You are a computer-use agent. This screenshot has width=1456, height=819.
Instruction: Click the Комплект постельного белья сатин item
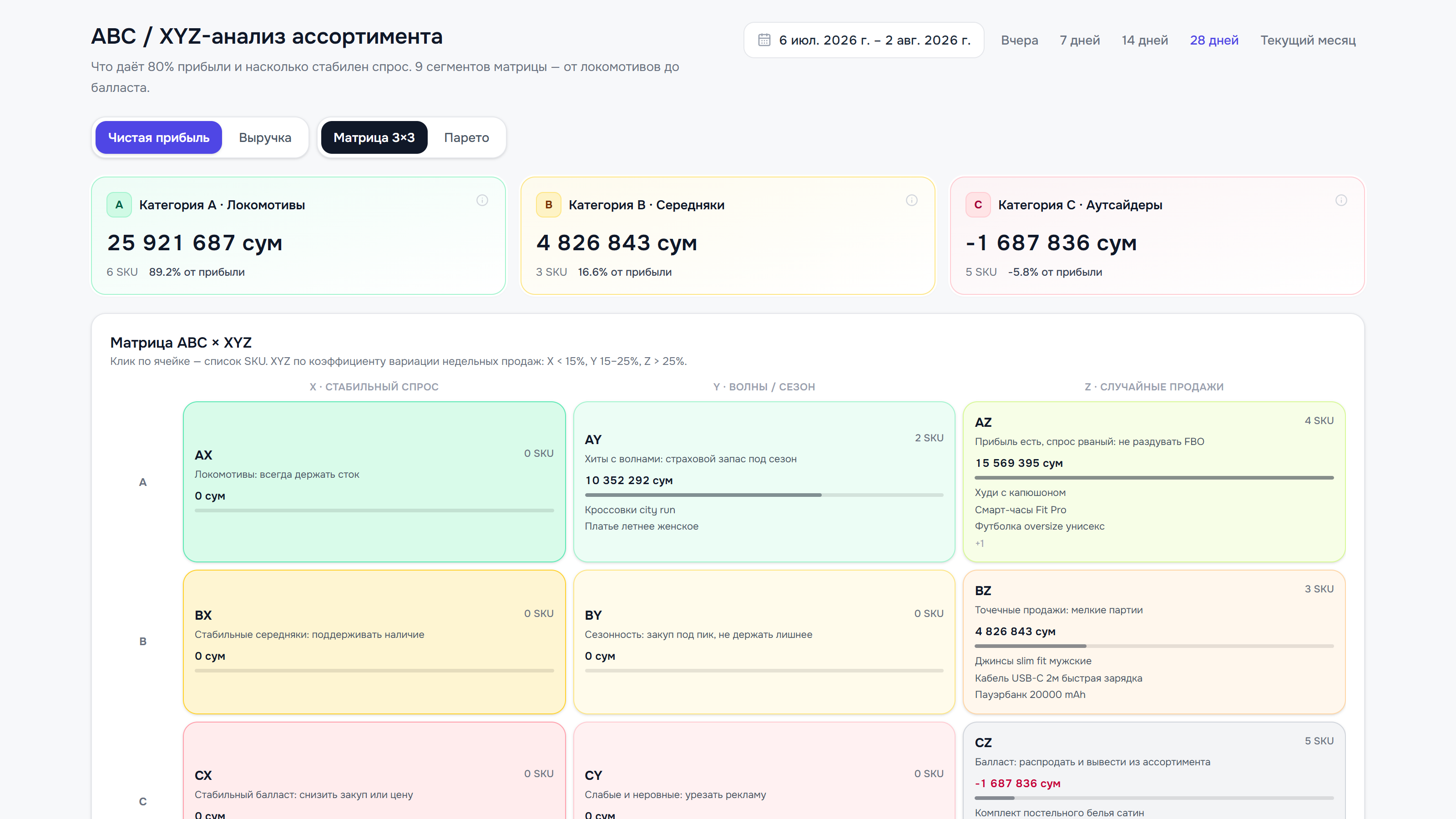point(1059,813)
